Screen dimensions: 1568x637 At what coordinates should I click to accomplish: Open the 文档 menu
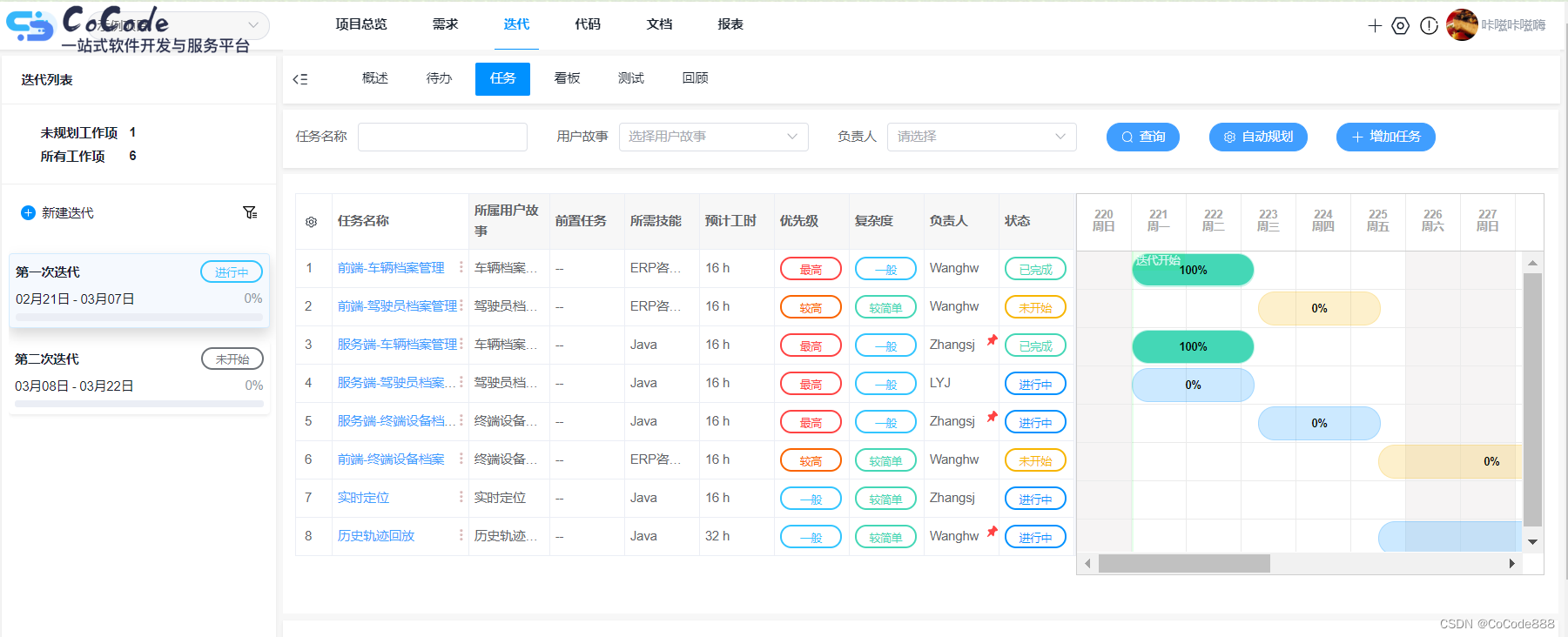[659, 24]
